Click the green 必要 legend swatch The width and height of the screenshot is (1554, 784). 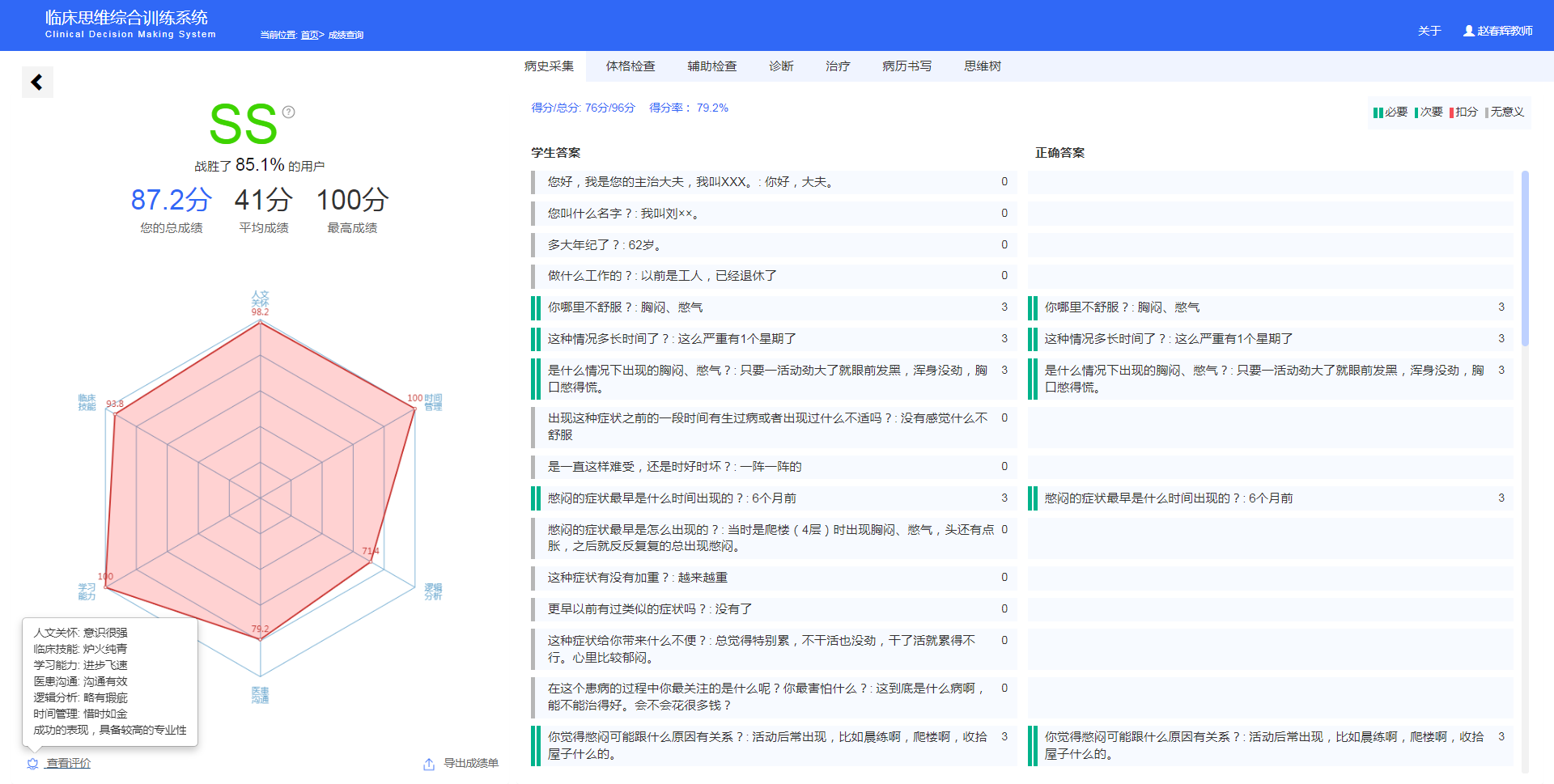1378,112
